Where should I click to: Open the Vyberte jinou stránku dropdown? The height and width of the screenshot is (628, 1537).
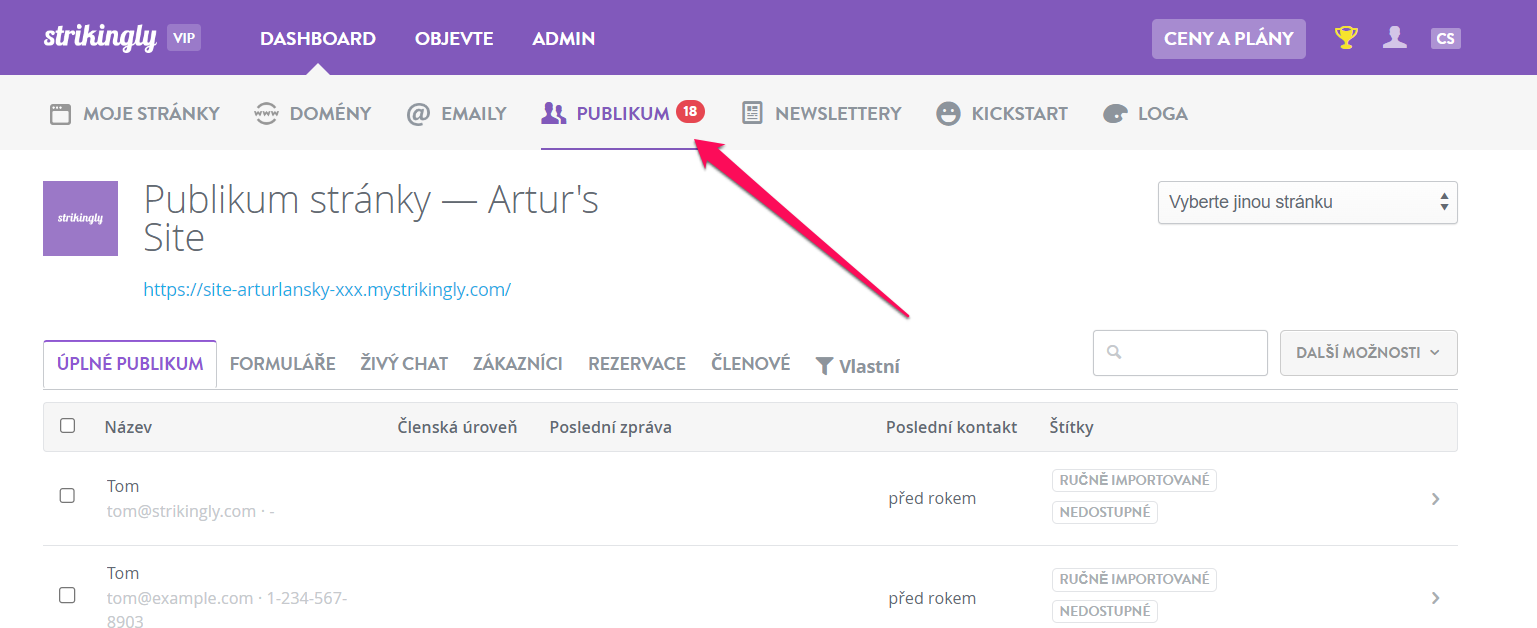pyautogui.click(x=1307, y=202)
